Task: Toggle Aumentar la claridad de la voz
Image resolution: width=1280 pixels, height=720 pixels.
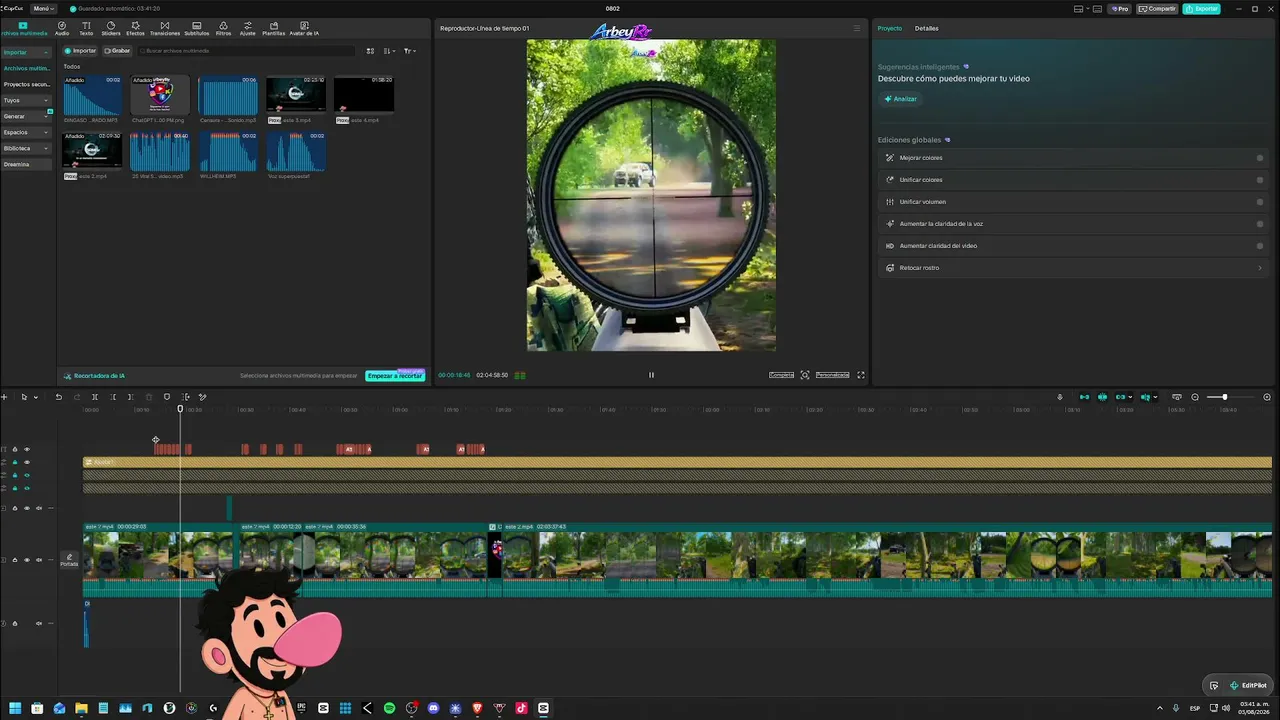Action: click(1260, 224)
